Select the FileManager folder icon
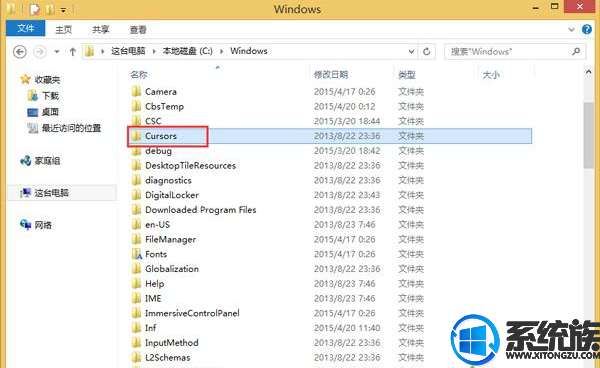The image size is (600, 368). [x=136, y=239]
